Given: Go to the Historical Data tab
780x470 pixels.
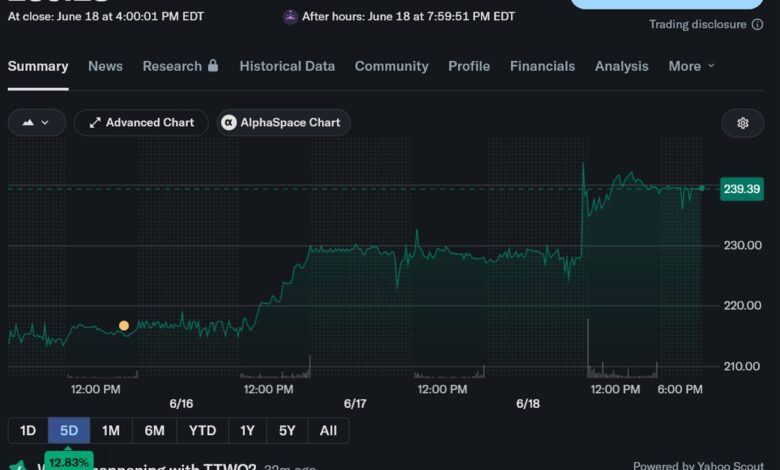Looking at the screenshot, I should tap(287, 66).
